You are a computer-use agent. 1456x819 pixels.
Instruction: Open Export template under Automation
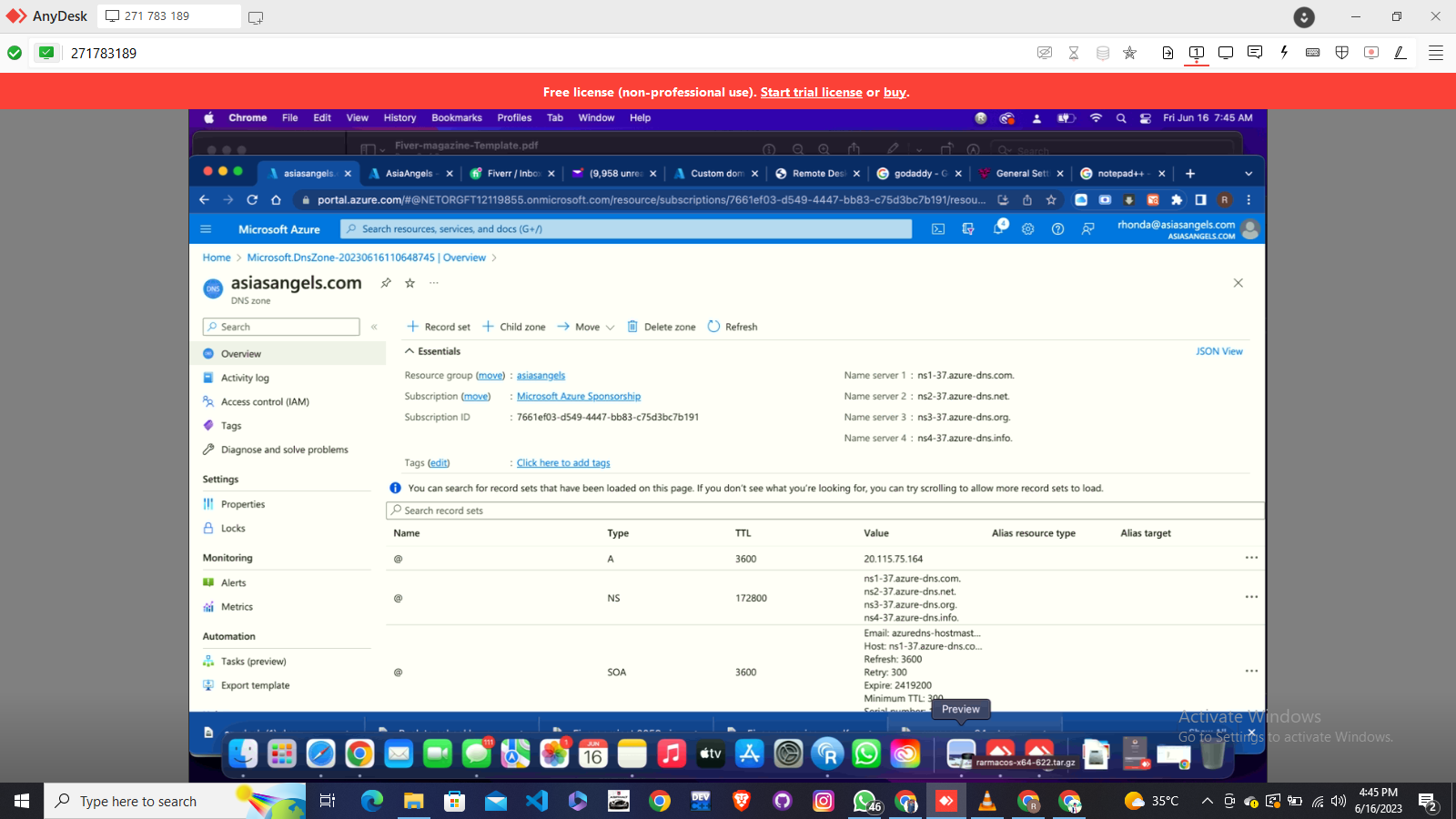coord(255,685)
